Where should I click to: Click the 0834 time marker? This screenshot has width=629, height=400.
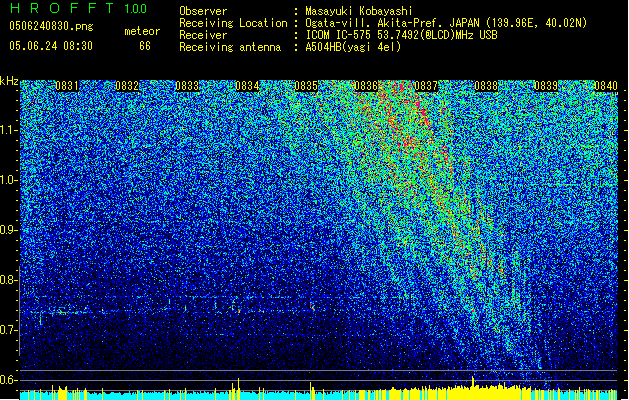[x=247, y=86]
